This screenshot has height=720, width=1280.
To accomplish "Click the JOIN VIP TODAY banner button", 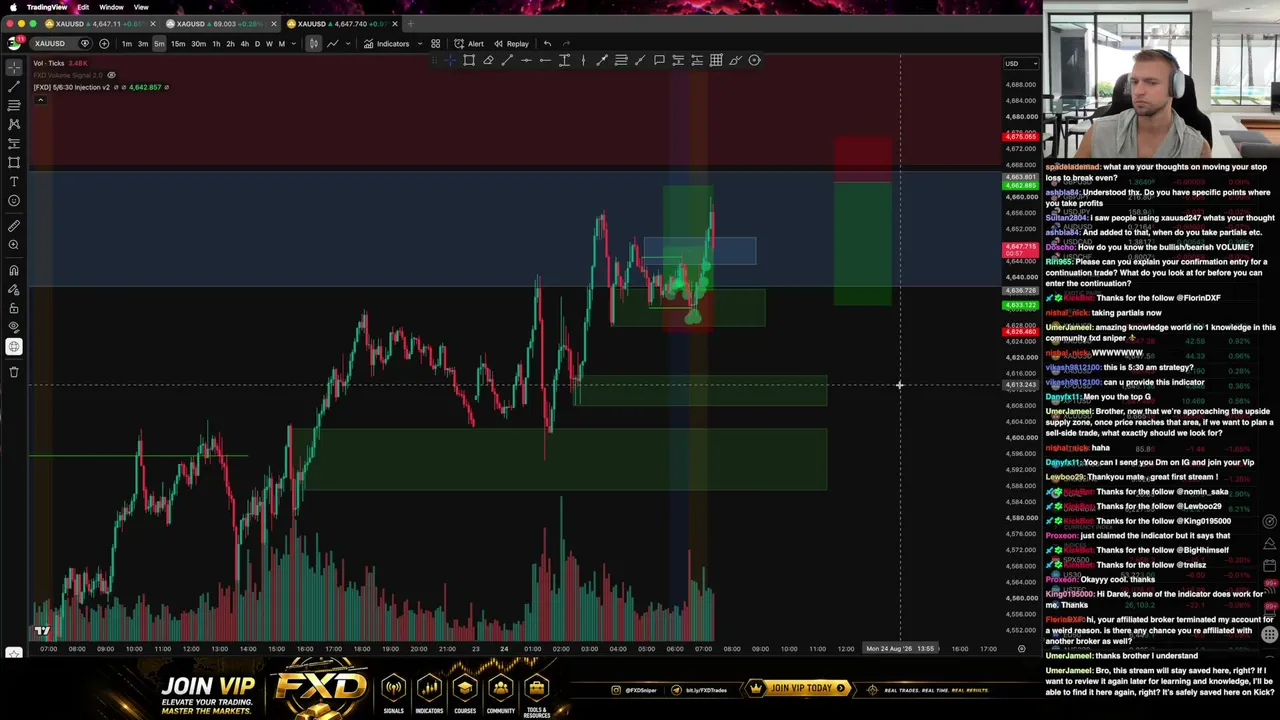I will 798,688.
